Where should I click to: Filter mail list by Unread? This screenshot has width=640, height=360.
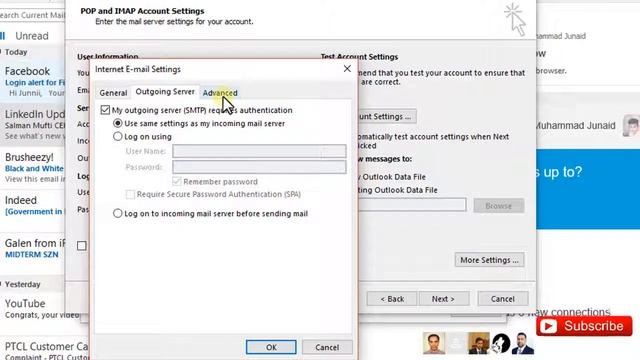point(32,36)
